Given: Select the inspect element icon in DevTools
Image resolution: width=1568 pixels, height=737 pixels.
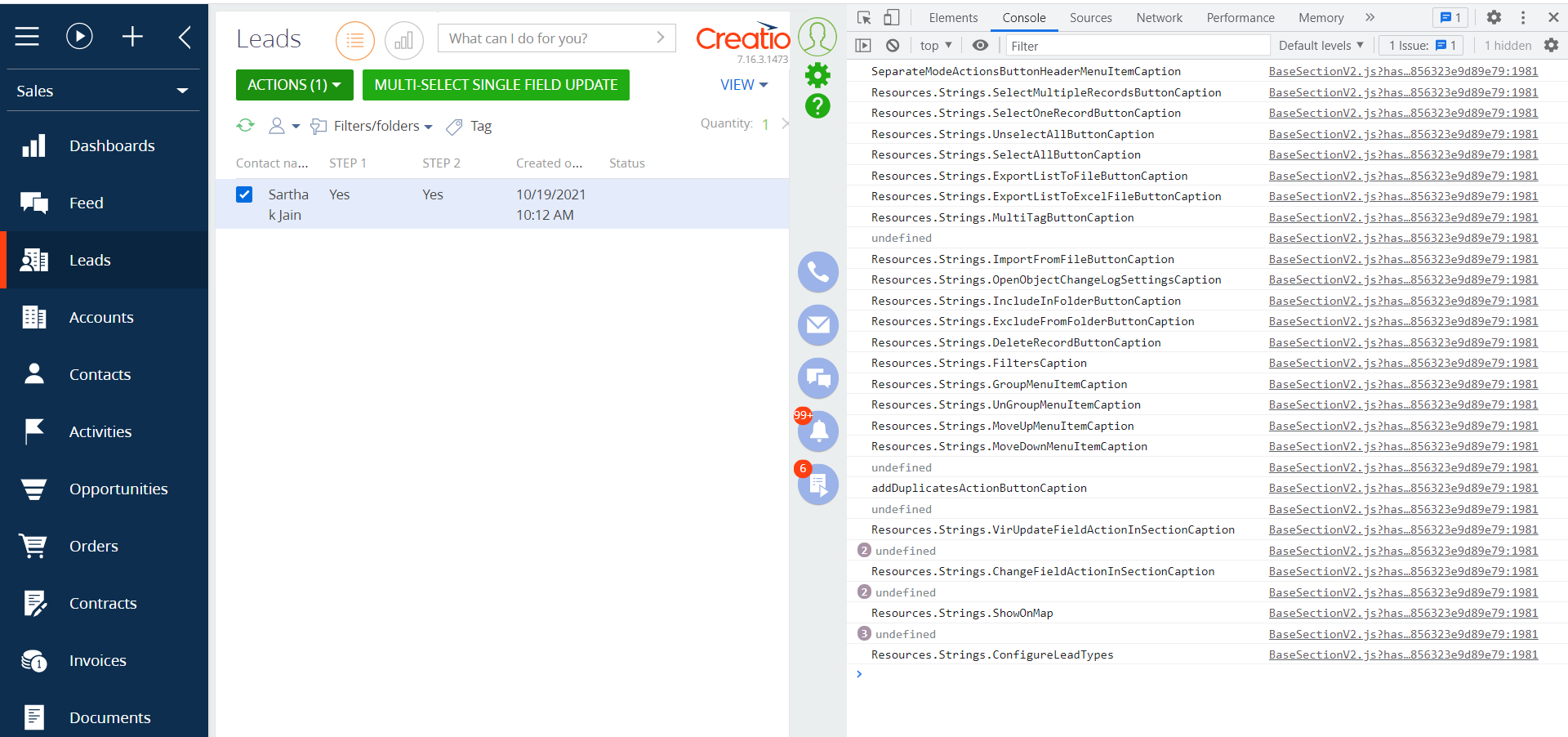Looking at the screenshot, I should click(863, 16).
